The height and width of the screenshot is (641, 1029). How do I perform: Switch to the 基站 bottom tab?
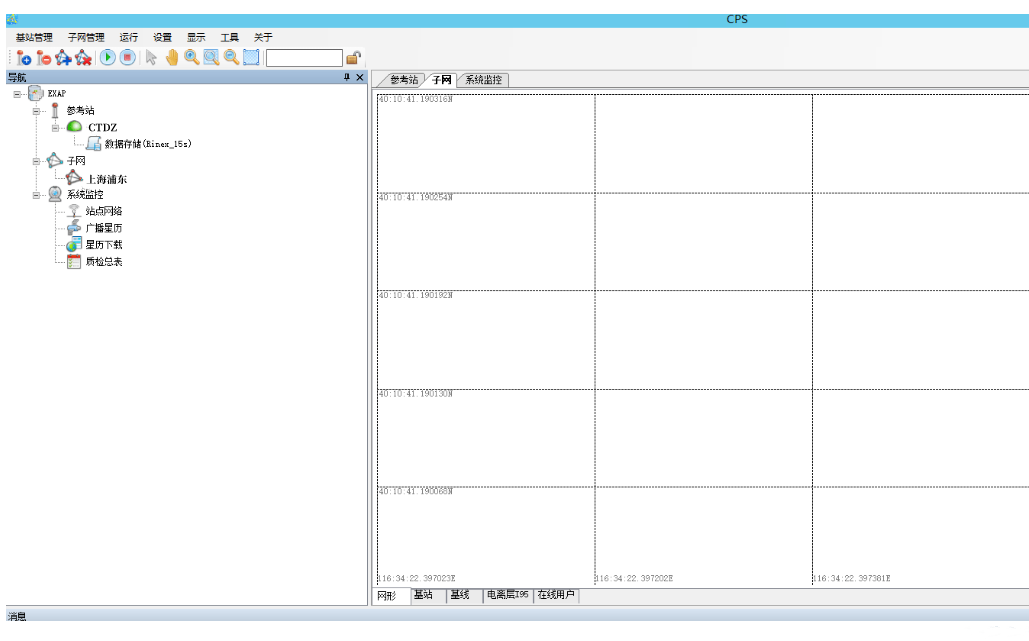tap(423, 595)
